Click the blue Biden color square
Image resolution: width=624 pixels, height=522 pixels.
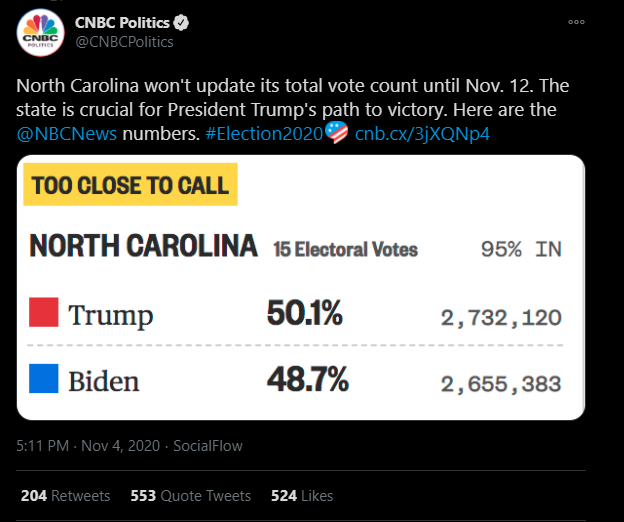pyautogui.click(x=44, y=379)
